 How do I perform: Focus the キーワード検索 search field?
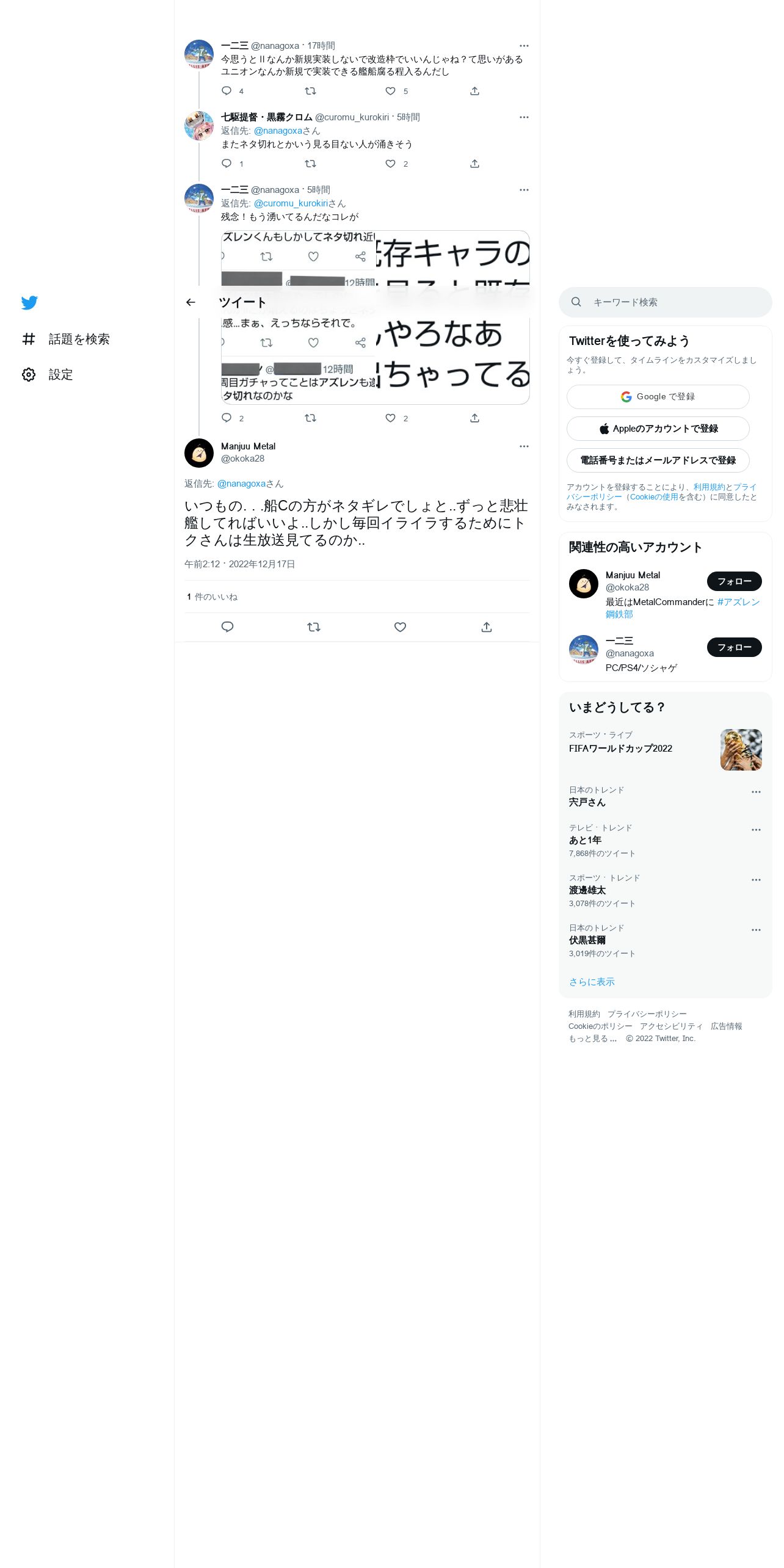[x=666, y=302]
